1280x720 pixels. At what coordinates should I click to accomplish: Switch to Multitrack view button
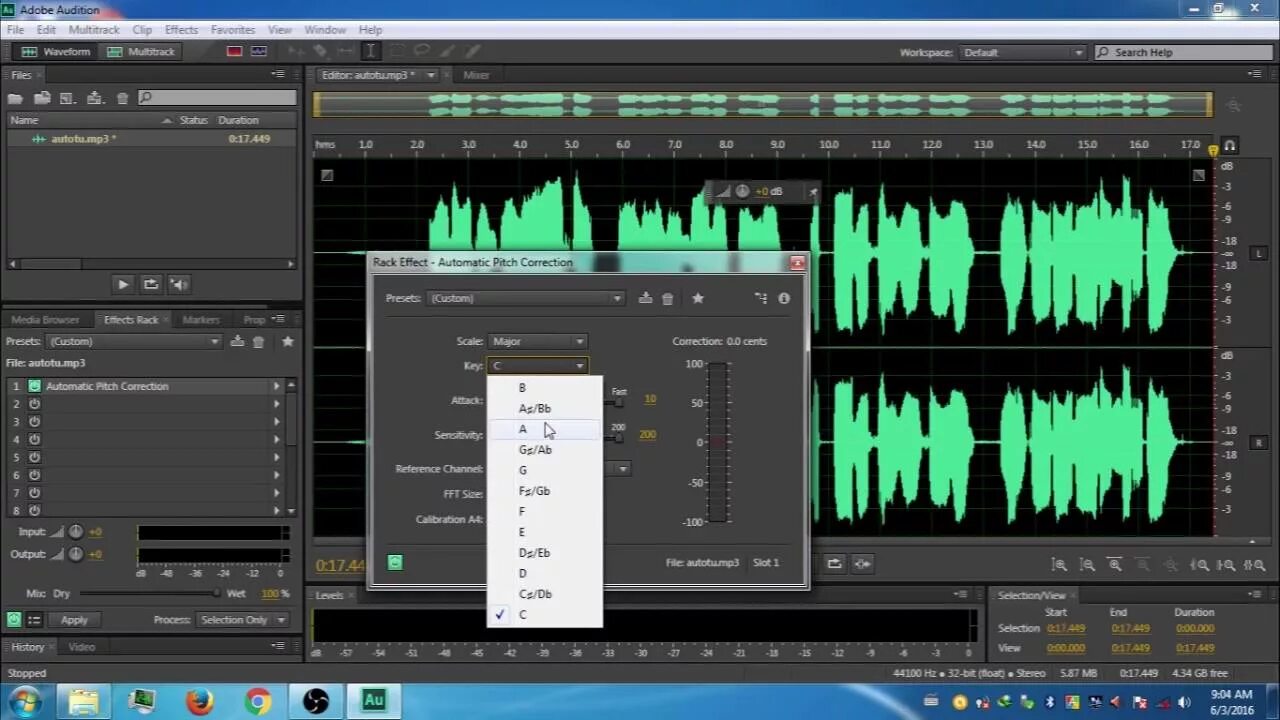(x=141, y=52)
